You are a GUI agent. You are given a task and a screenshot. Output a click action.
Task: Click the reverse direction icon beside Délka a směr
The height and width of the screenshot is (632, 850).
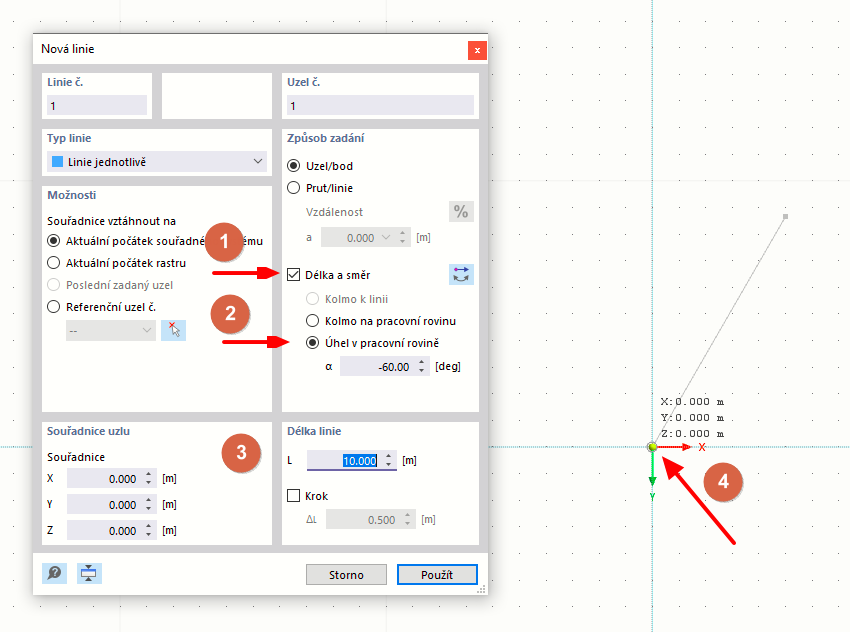coord(461,274)
